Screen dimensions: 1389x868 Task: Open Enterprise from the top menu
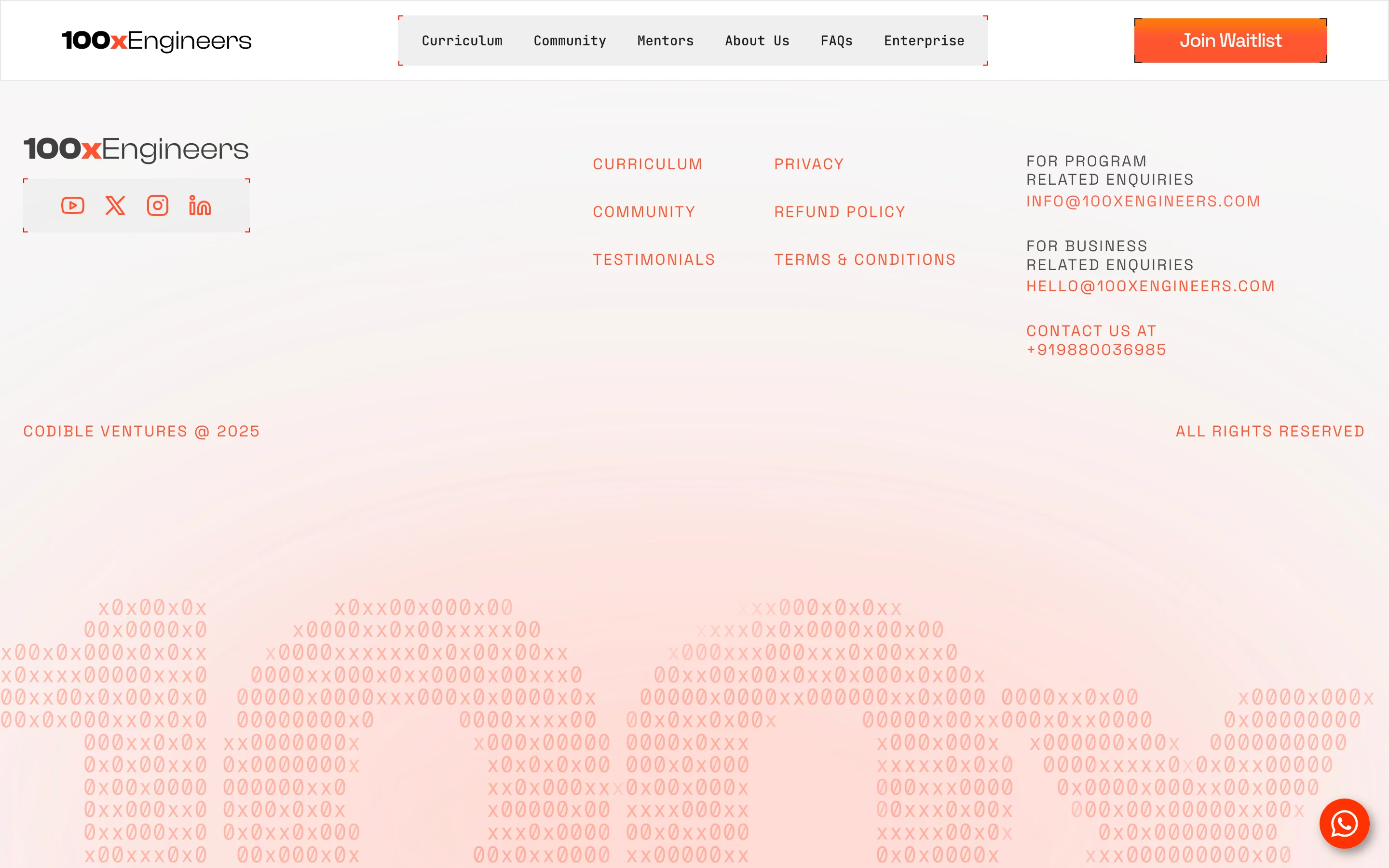tap(924, 41)
